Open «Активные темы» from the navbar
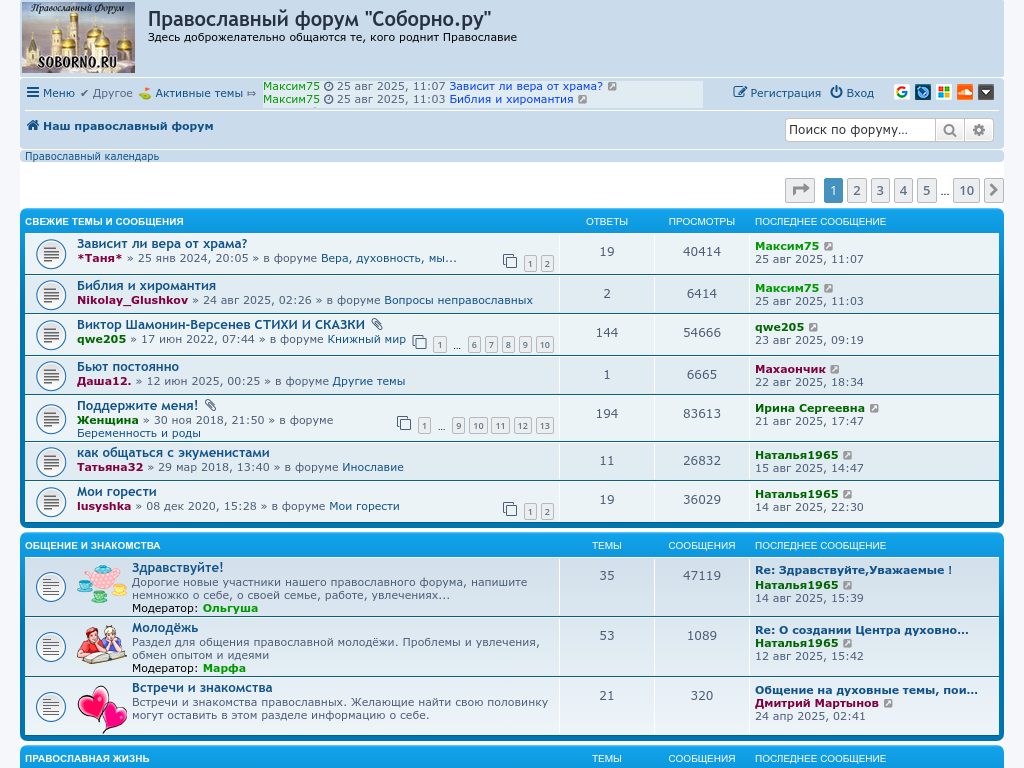 (198, 93)
